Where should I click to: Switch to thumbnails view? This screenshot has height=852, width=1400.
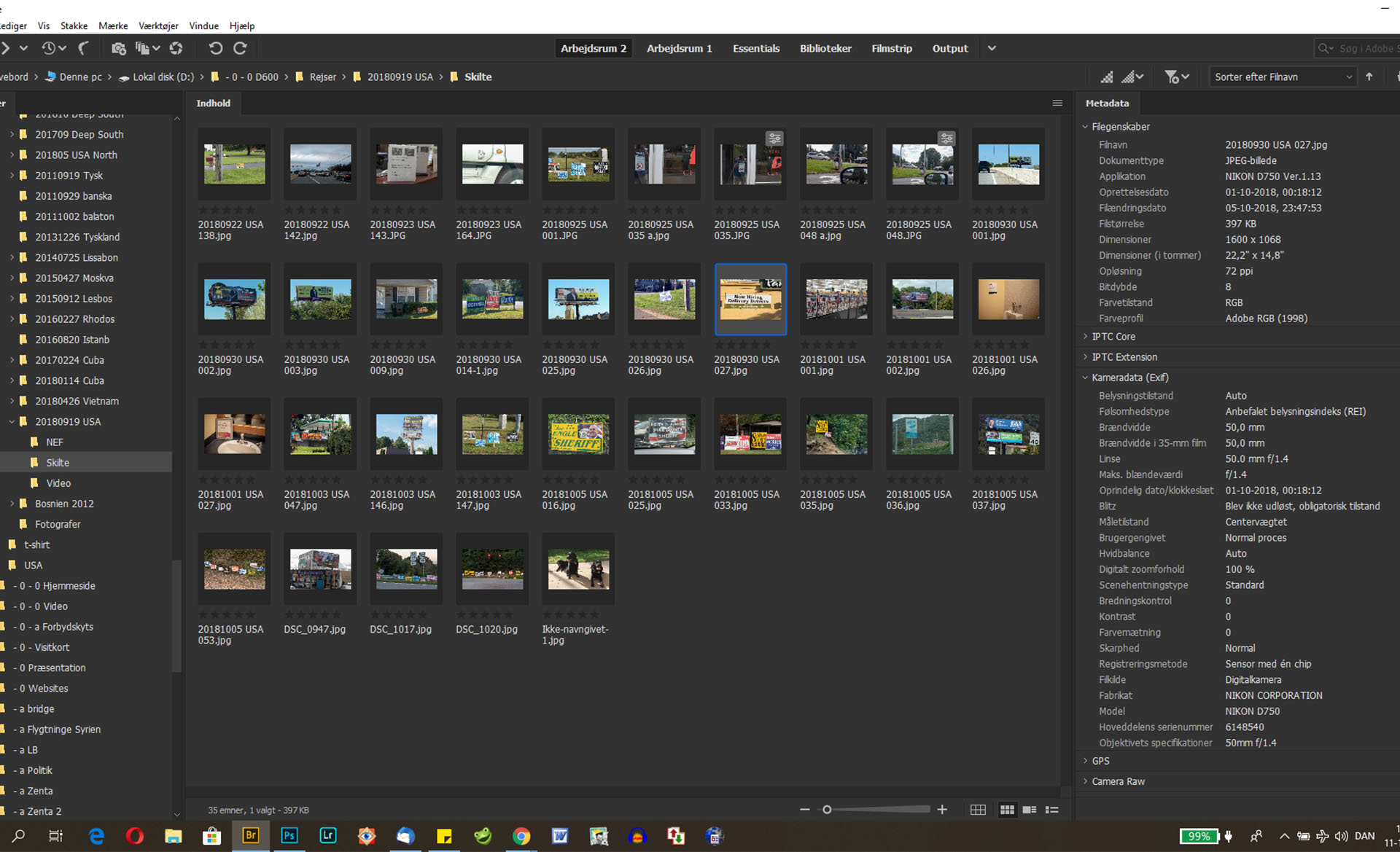(1007, 810)
